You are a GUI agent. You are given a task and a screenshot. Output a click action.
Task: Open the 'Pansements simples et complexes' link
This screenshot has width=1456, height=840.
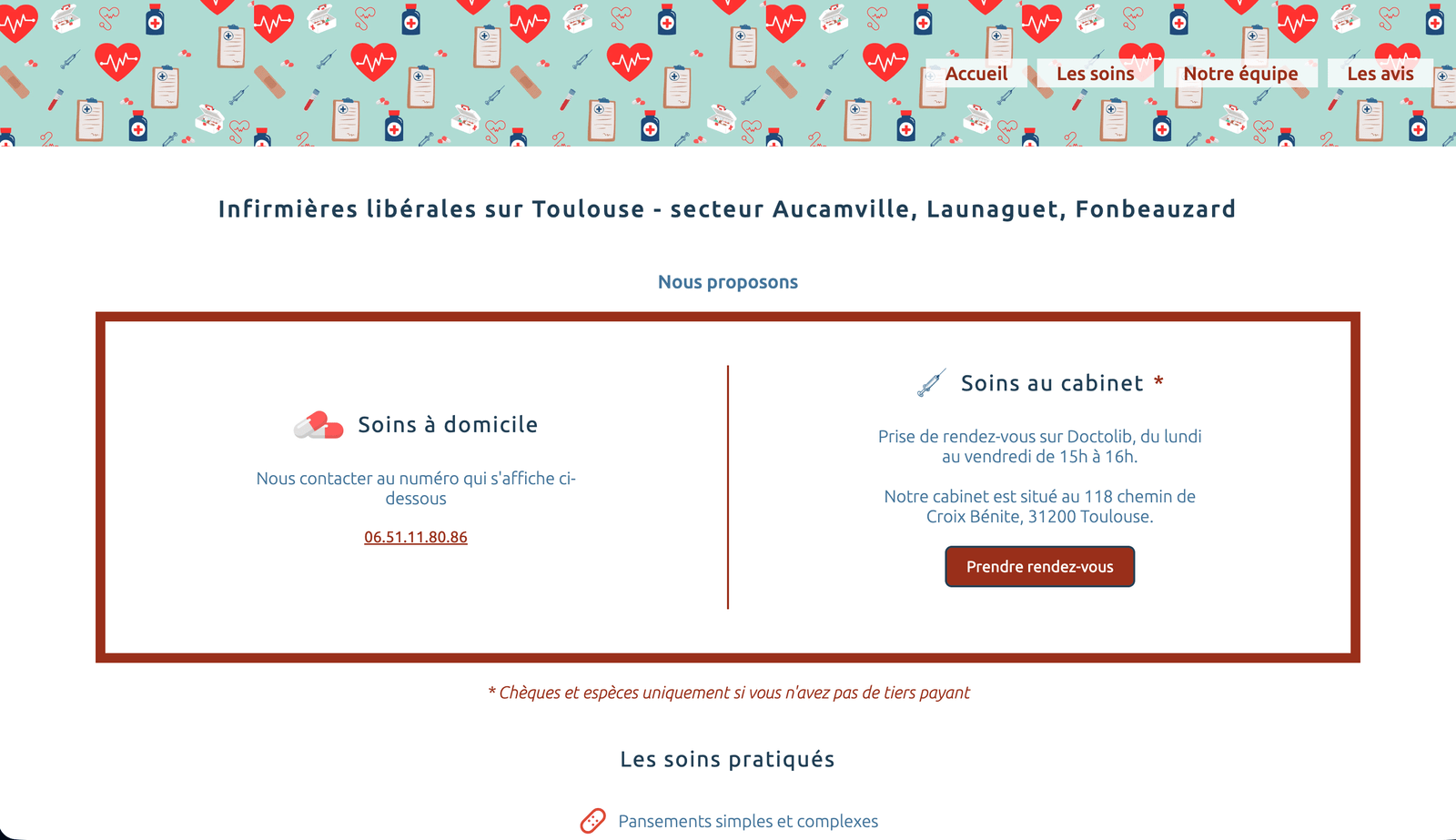pyautogui.click(x=748, y=820)
